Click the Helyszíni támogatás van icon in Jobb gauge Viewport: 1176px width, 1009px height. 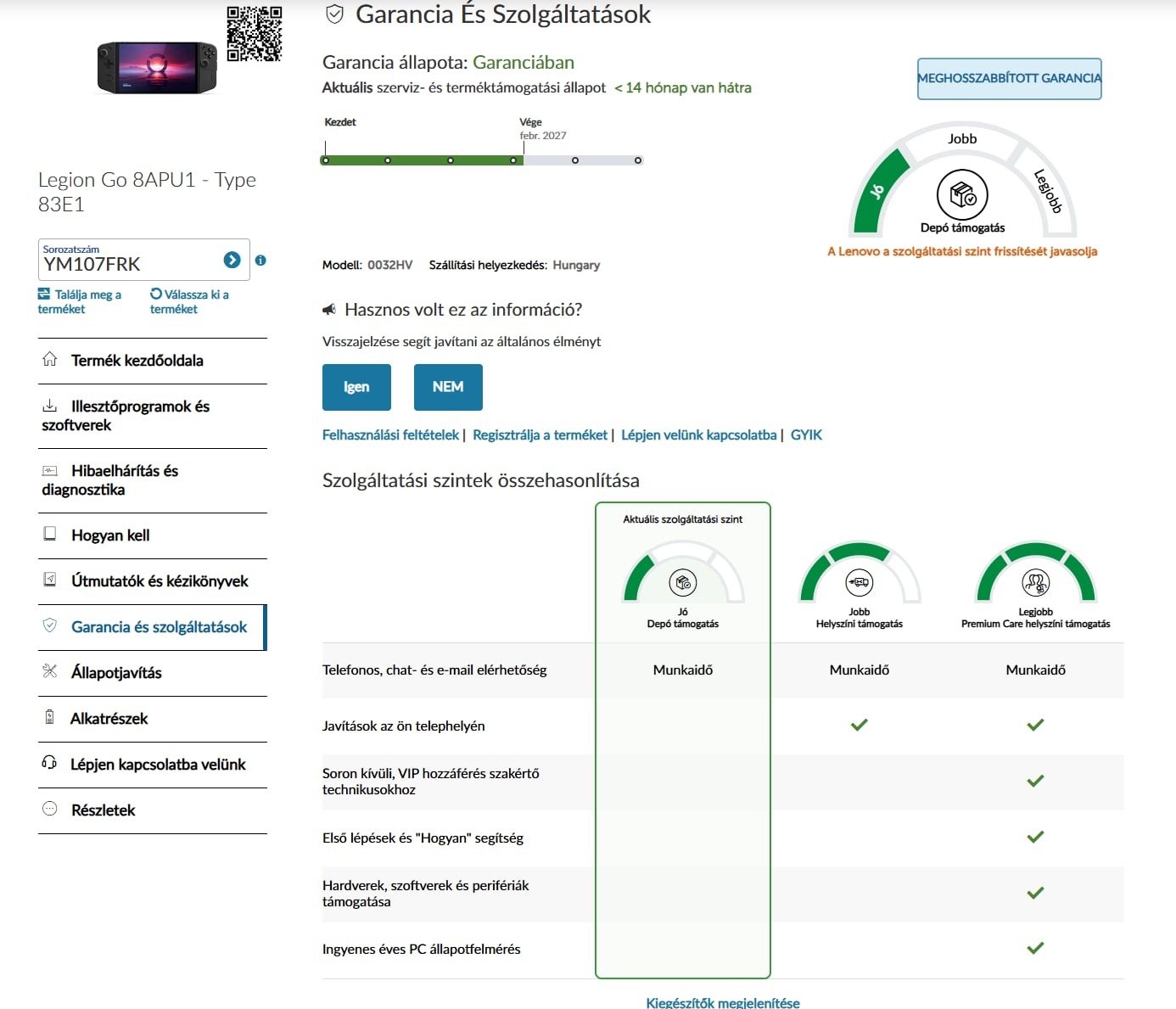click(860, 582)
